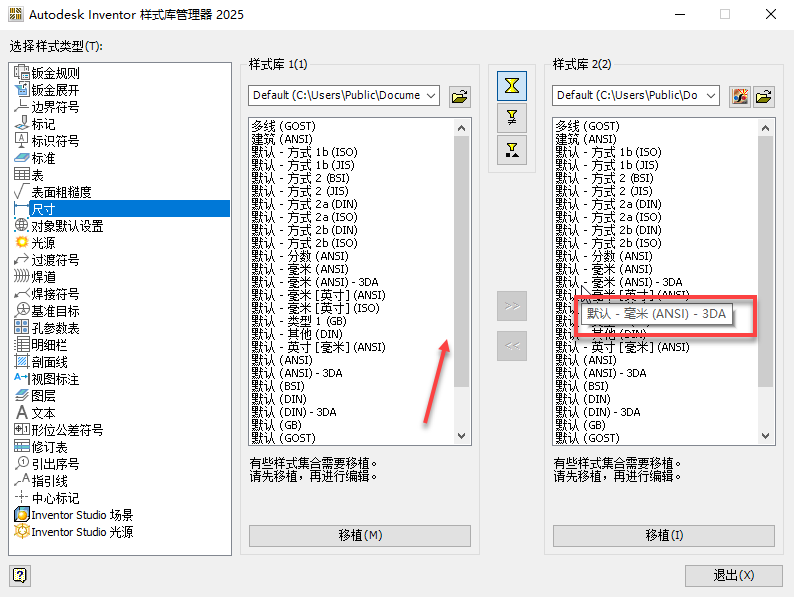Select the highlighted 尺寸 style type
The width and height of the screenshot is (794, 597).
coord(122,209)
